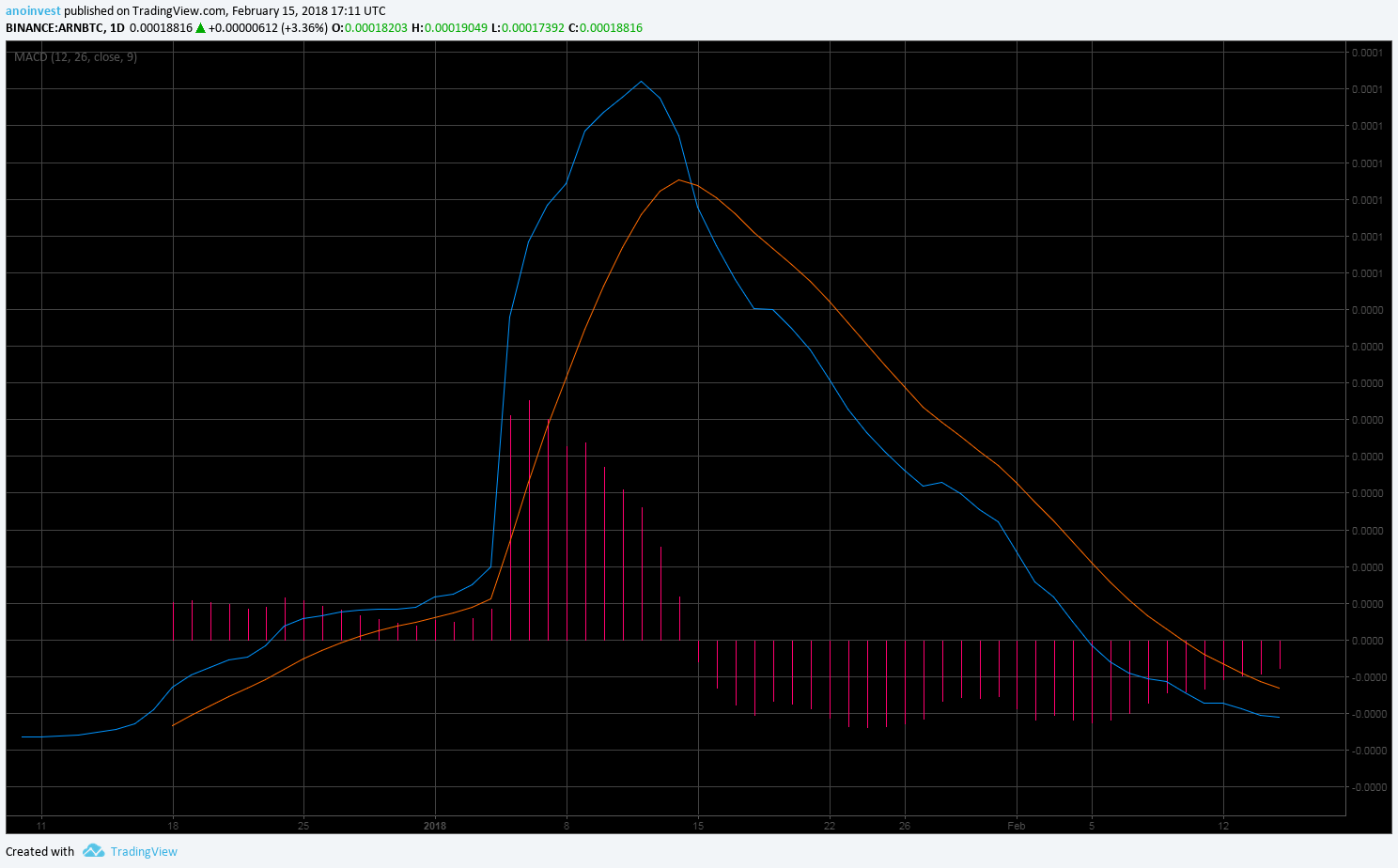Click the 11 date label on time axis
This screenshot has width=1398, height=868.
pos(41,826)
